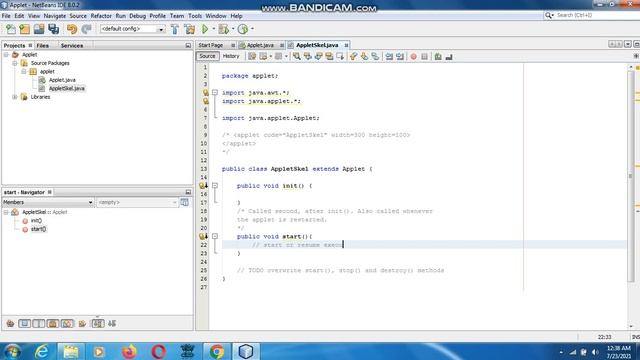Viewport: 640px width, 360px height.
Task: Switch to the Files panel tab
Action: tap(42, 46)
